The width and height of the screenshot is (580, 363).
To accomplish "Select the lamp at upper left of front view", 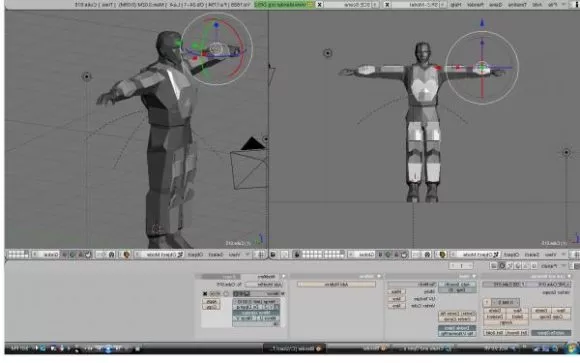I will [x=327, y=53].
